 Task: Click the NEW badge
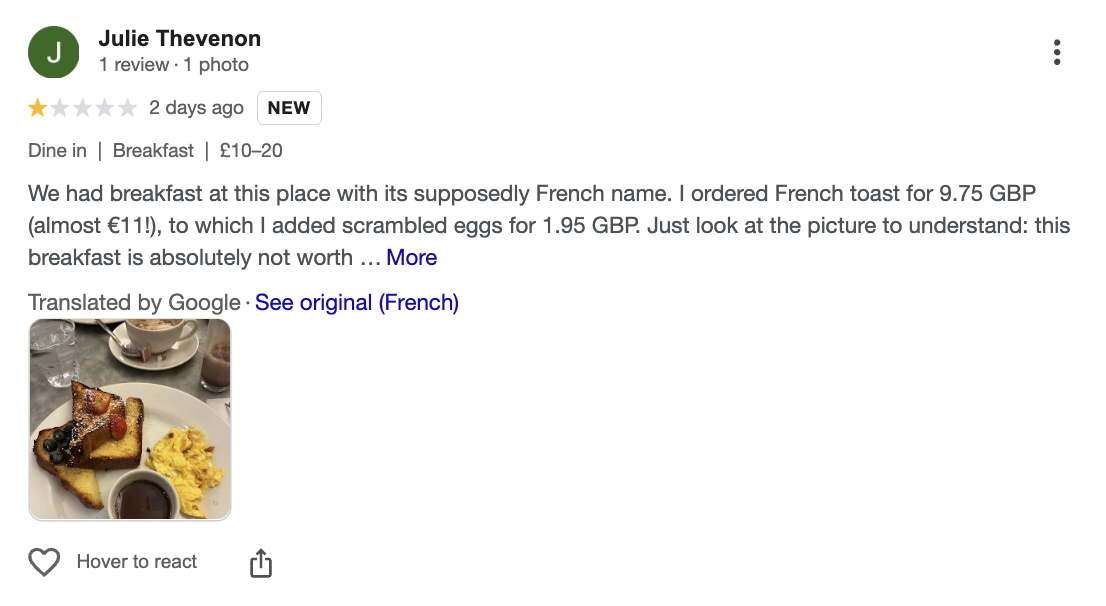point(289,108)
